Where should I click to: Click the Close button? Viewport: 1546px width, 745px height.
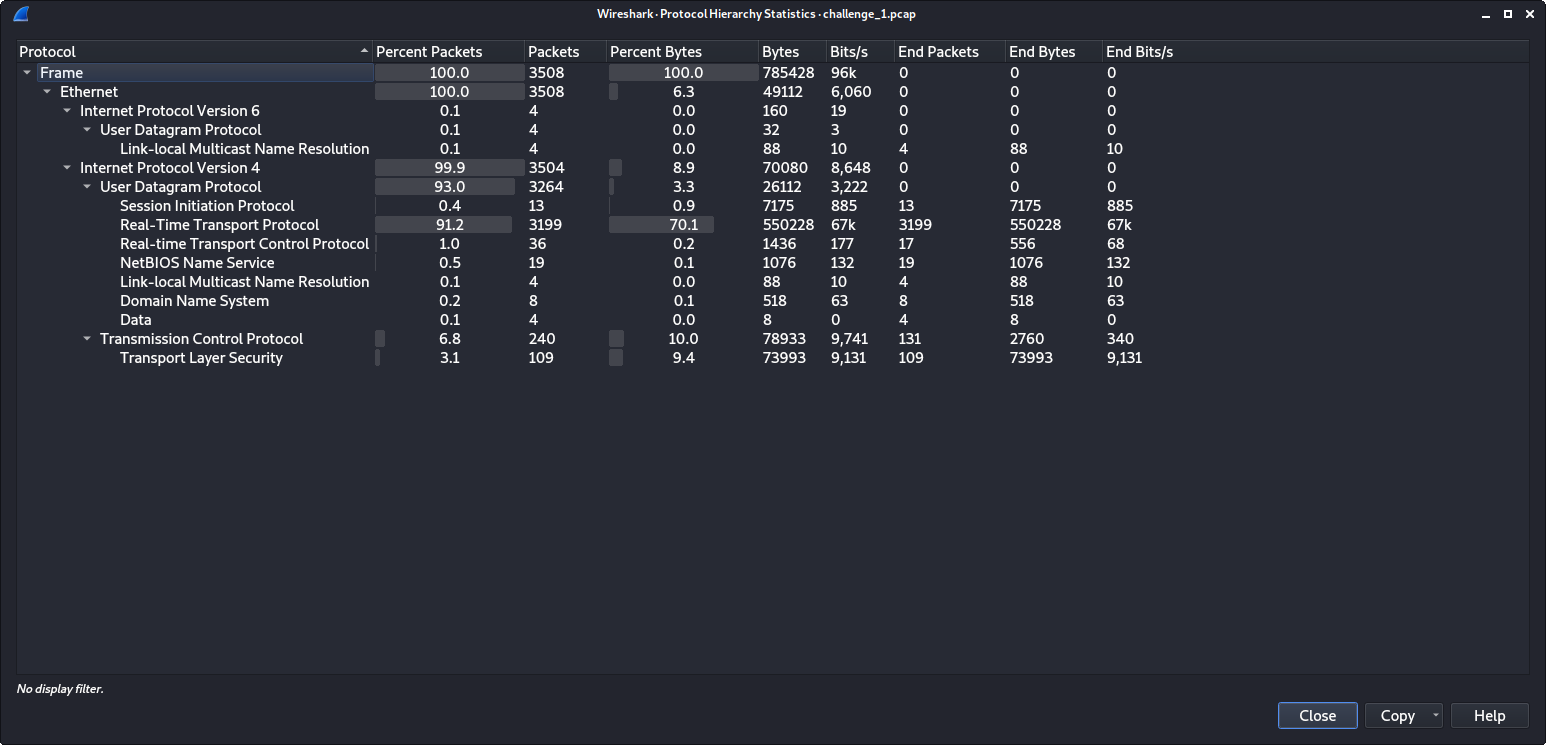(1317, 716)
